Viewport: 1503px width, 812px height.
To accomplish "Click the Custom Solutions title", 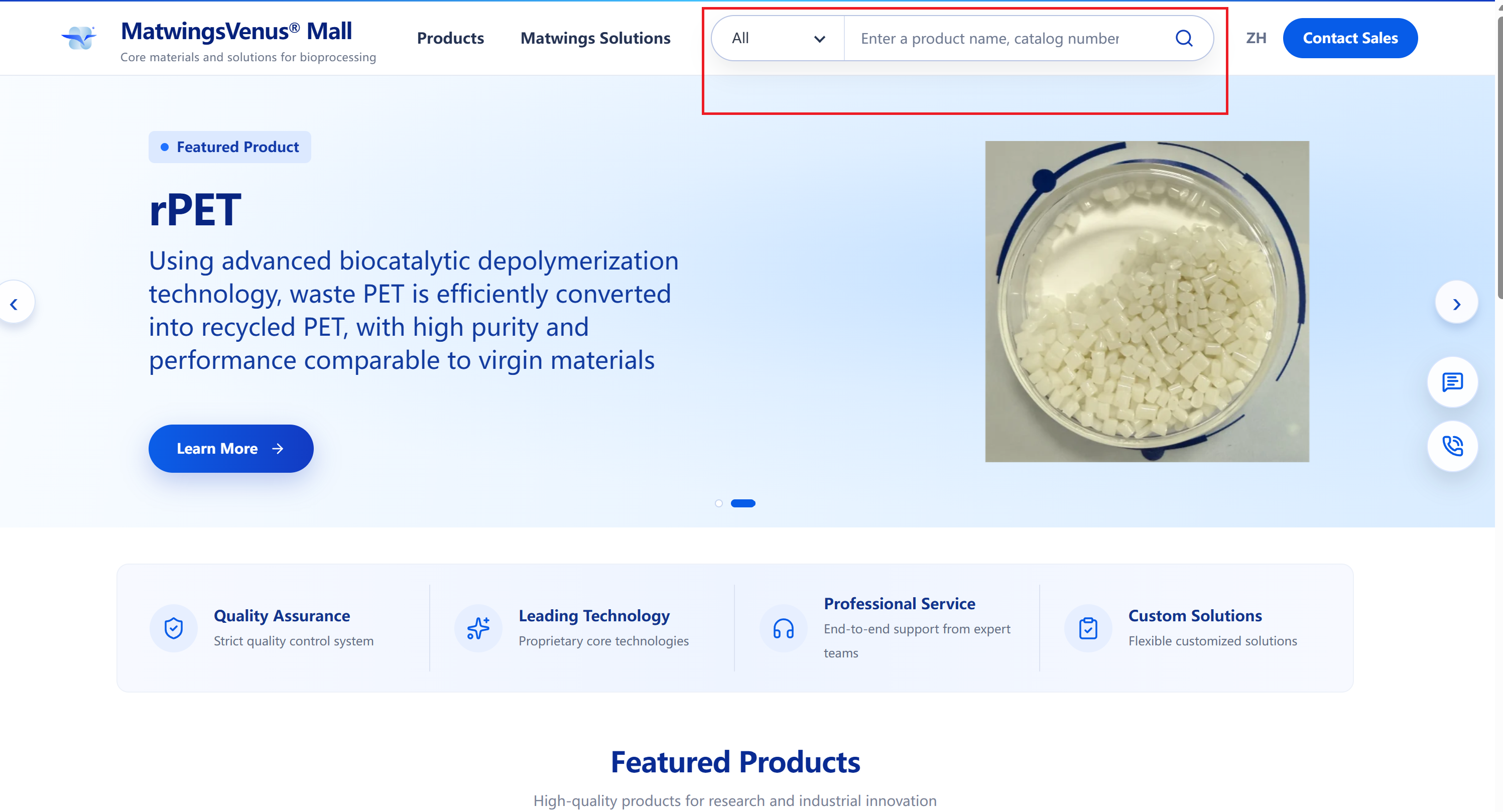I will pyautogui.click(x=1195, y=615).
